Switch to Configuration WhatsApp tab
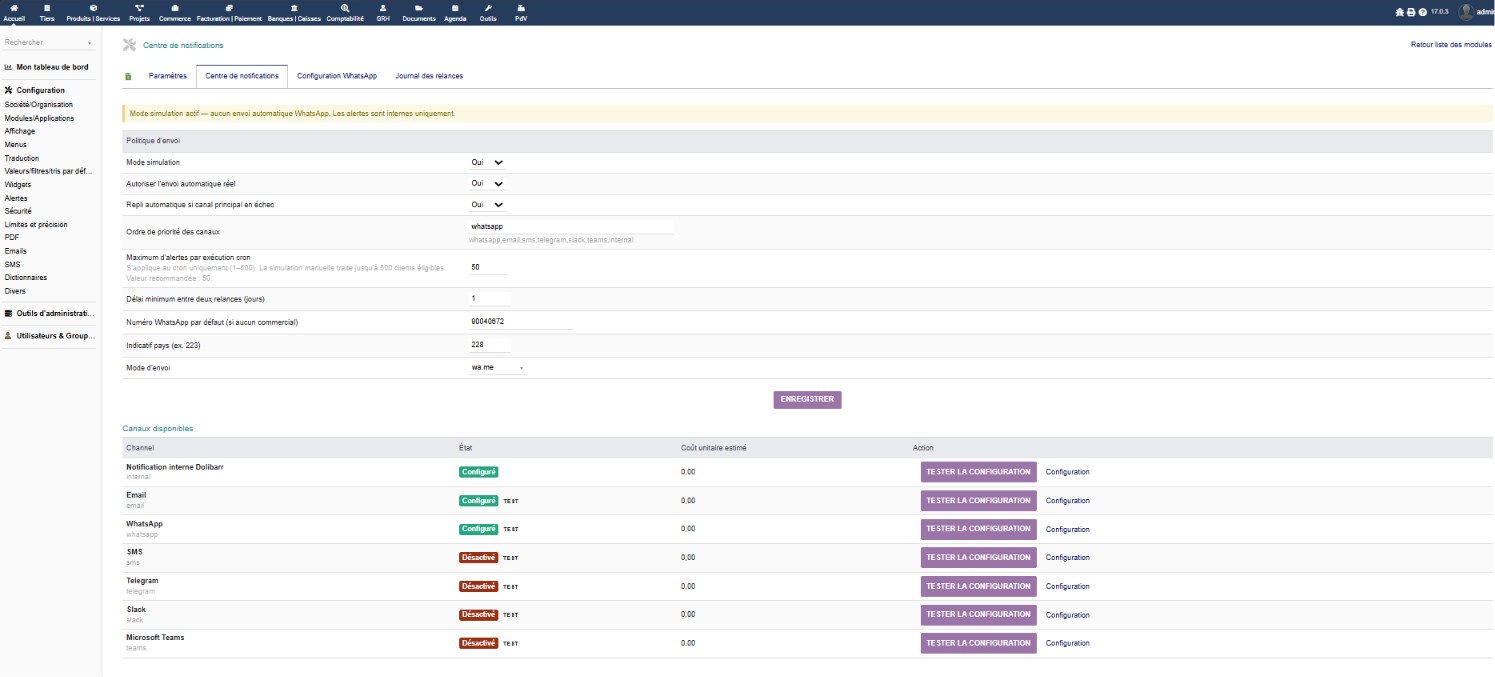This screenshot has height=677, width=1495. (x=337, y=76)
